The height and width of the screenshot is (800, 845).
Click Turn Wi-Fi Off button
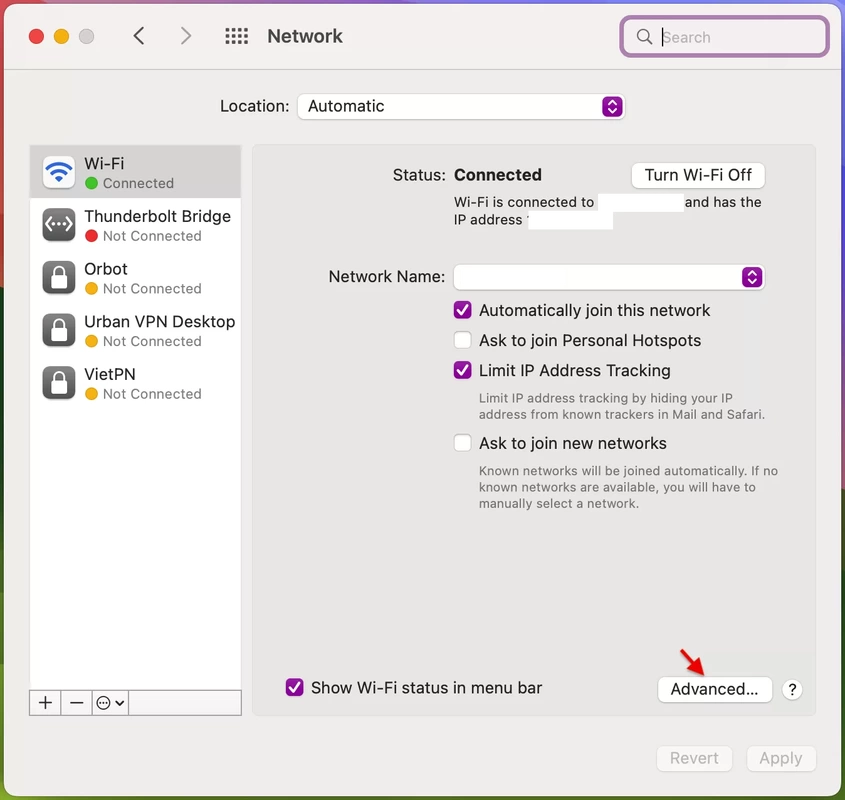[x=698, y=175]
